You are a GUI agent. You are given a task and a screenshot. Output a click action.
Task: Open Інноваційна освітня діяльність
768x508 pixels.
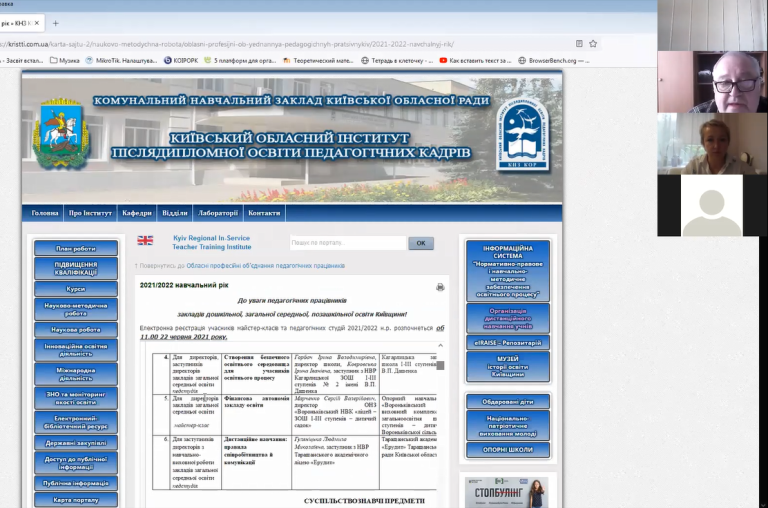point(76,350)
